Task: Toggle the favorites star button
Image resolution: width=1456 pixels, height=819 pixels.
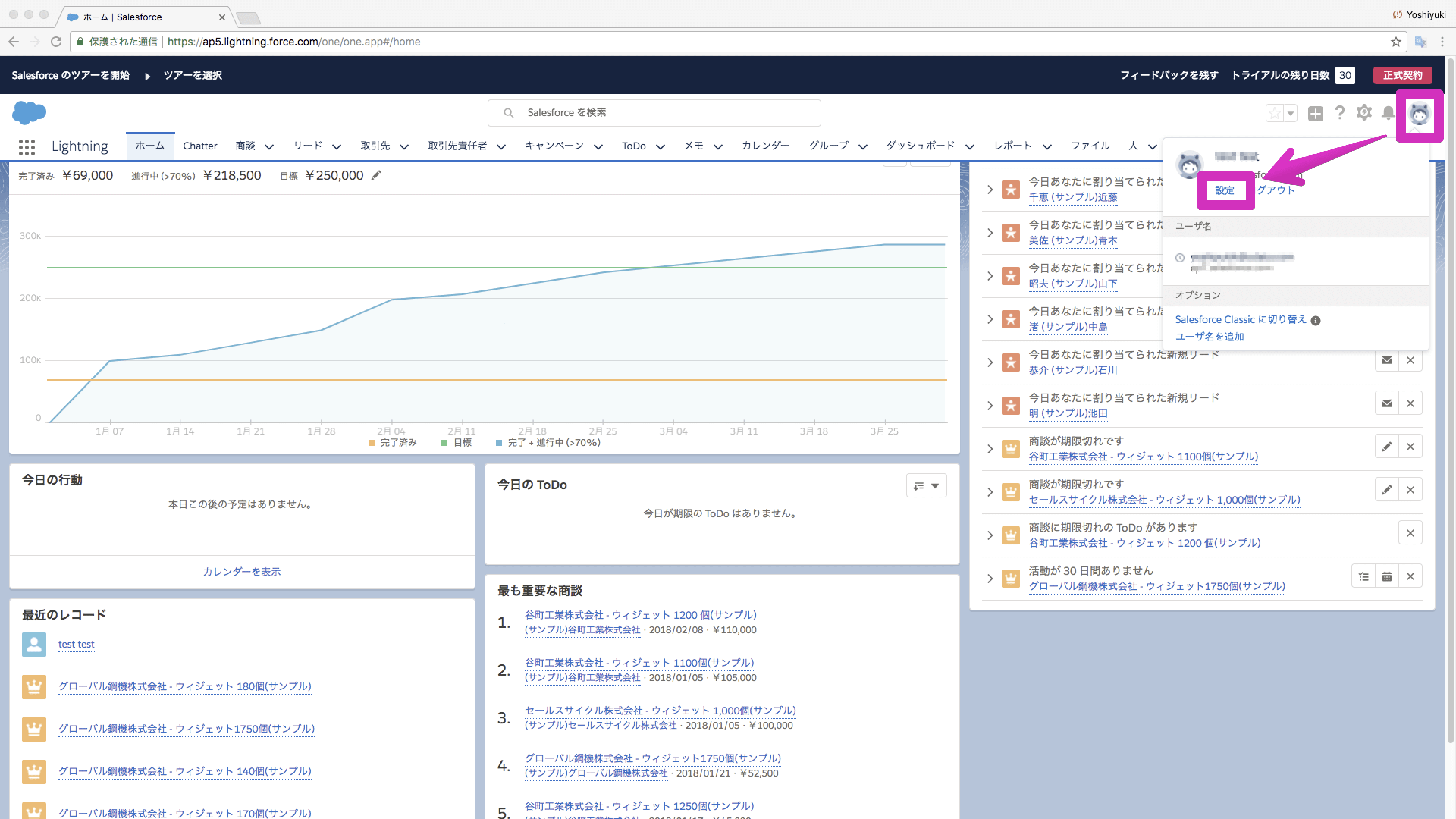Action: [x=1274, y=113]
